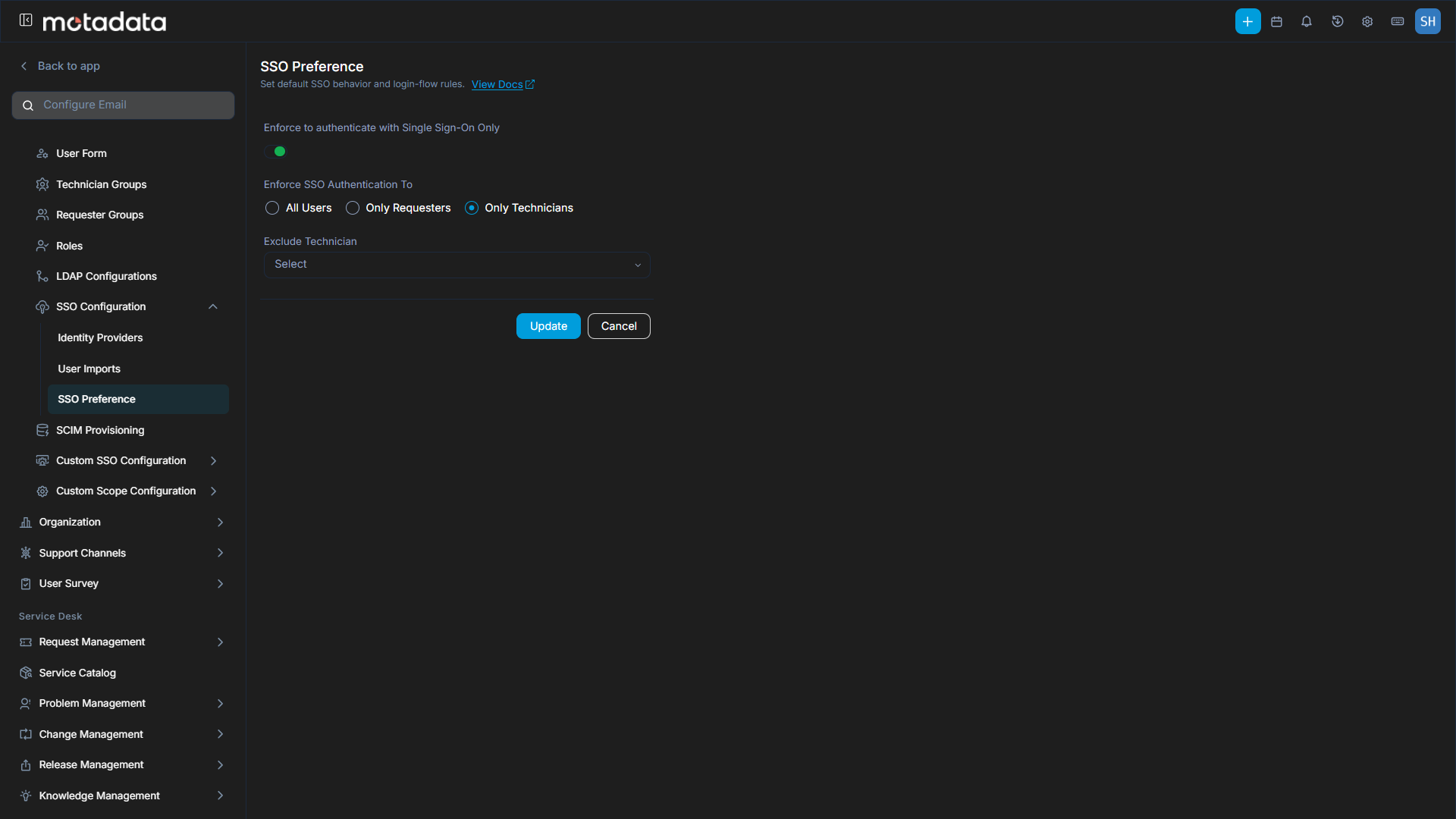This screenshot has width=1456, height=819.
Task: Open keyboard shortcuts icon
Action: tap(1398, 21)
